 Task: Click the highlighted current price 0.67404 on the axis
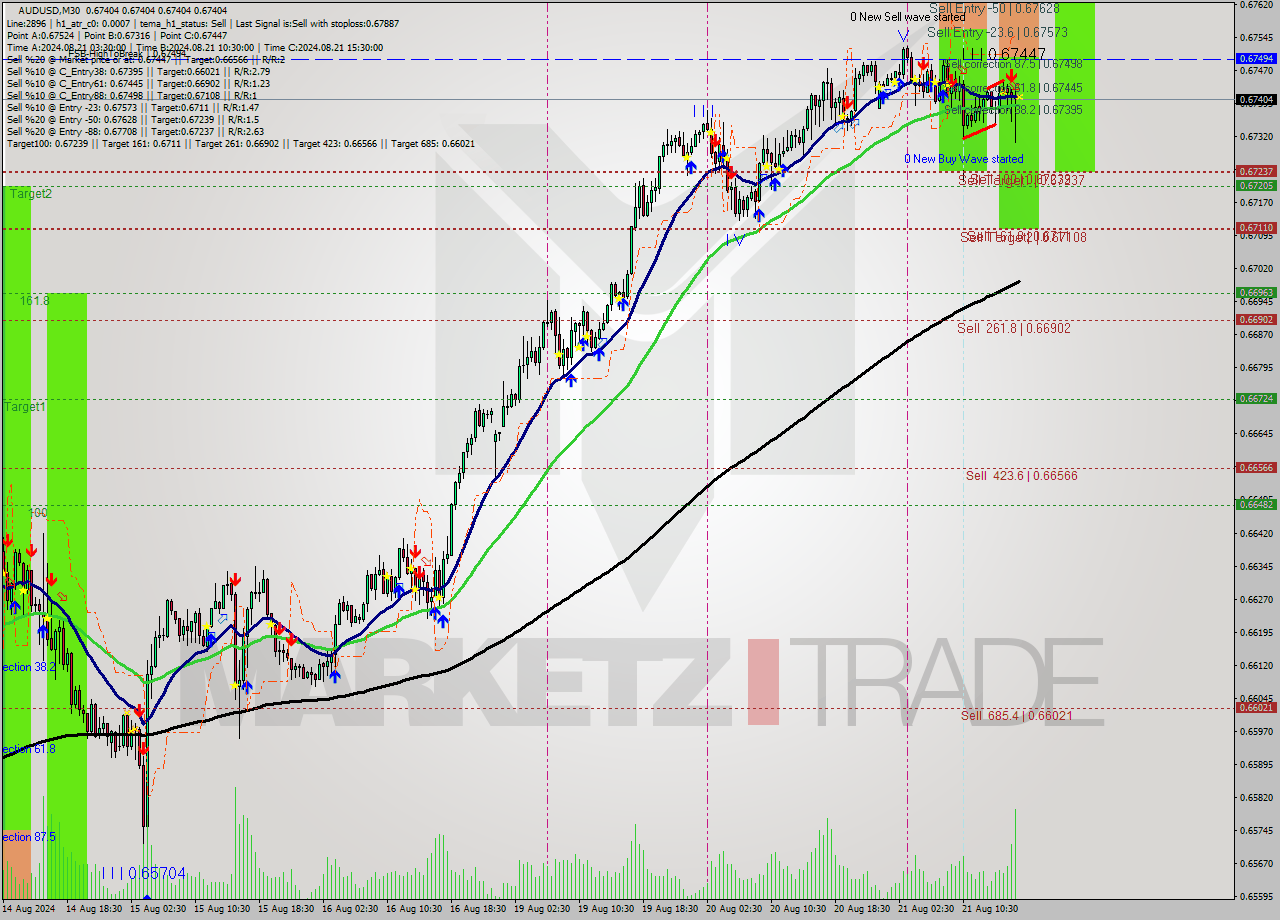point(1256,100)
